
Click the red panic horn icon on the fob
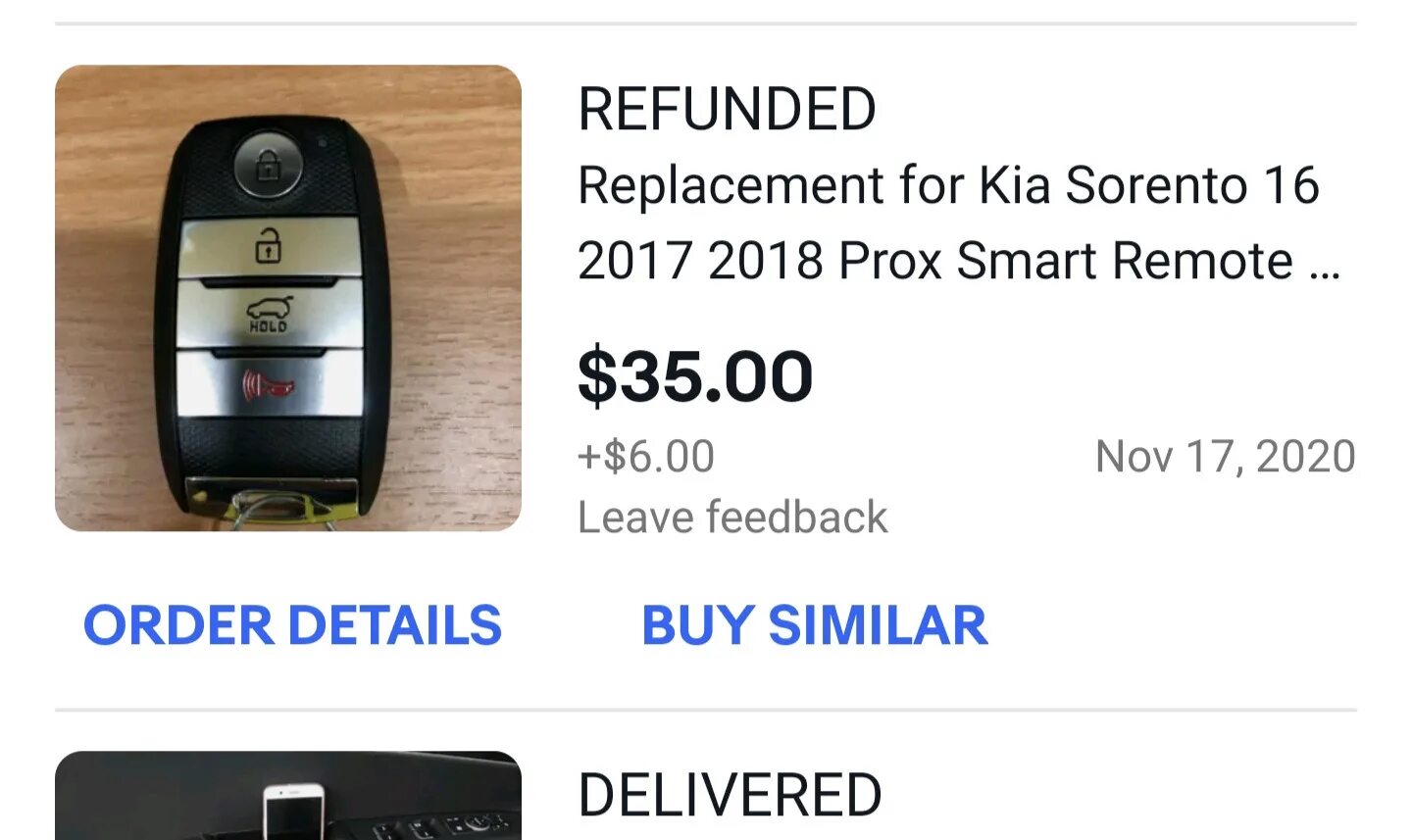coord(269,383)
